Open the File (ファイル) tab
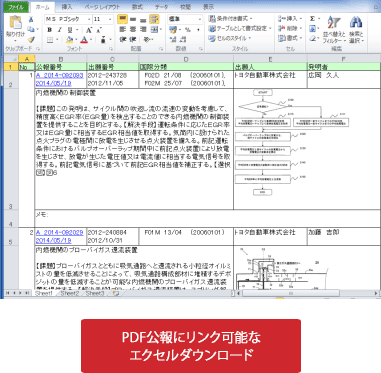The height and width of the screenshot is (373, 381). [x=16, y=7]
